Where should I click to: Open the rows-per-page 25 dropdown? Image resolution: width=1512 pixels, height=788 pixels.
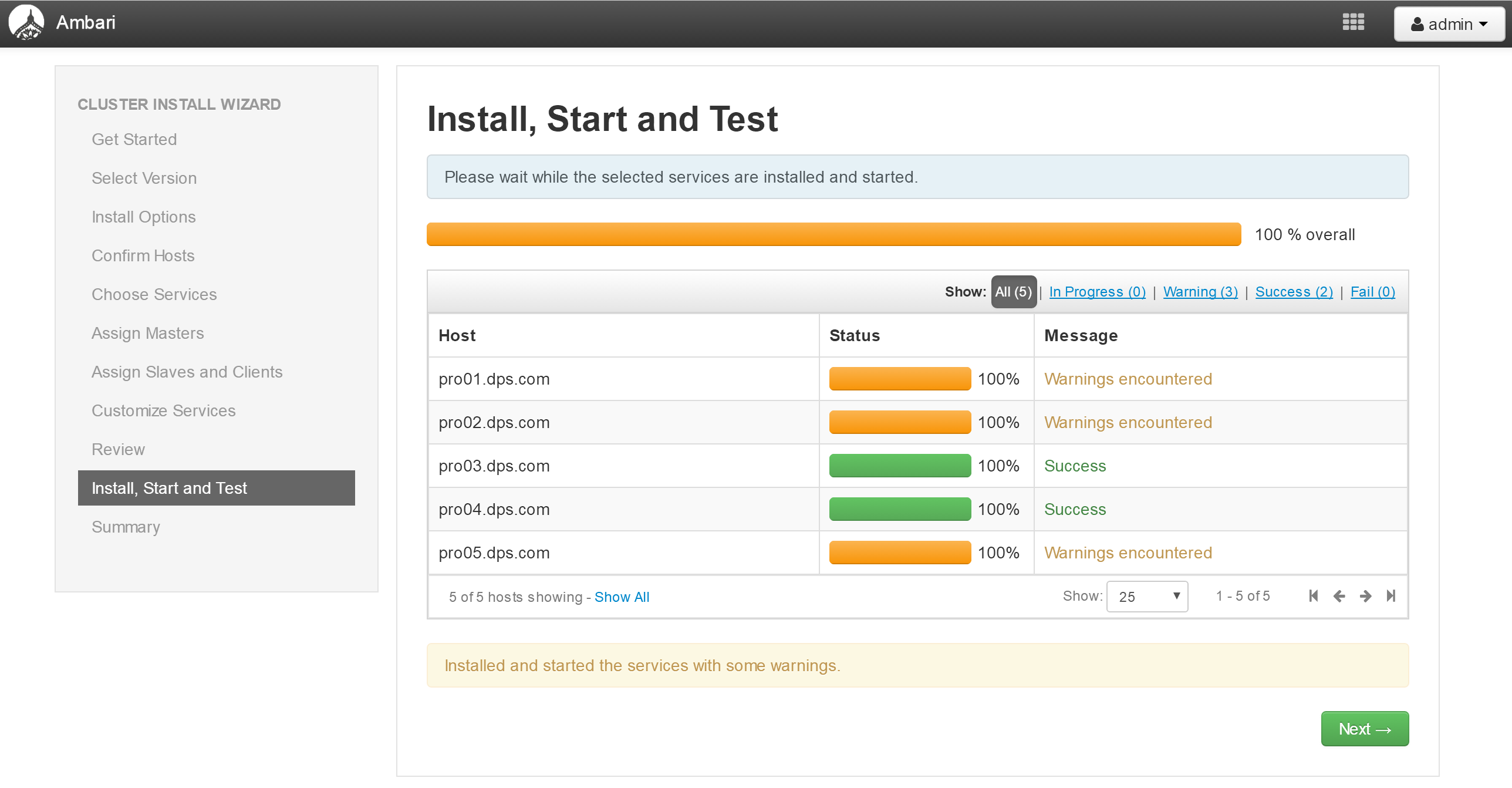tap(1147, 597)
